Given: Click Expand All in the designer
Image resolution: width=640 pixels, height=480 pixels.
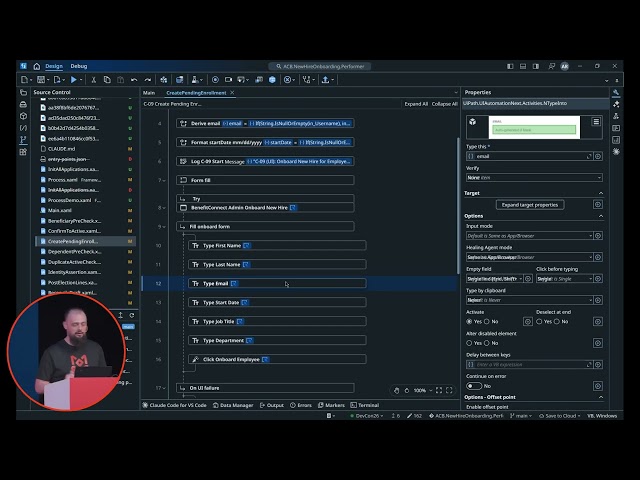Looking at the screenshot, I should (x=416, y=104).
